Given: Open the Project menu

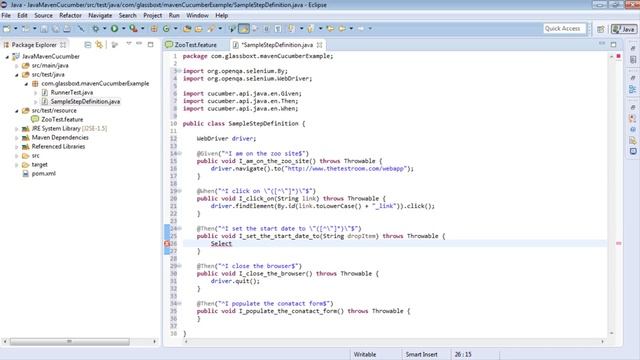Looking at the screenshot, I should click(x=152, y=16).
